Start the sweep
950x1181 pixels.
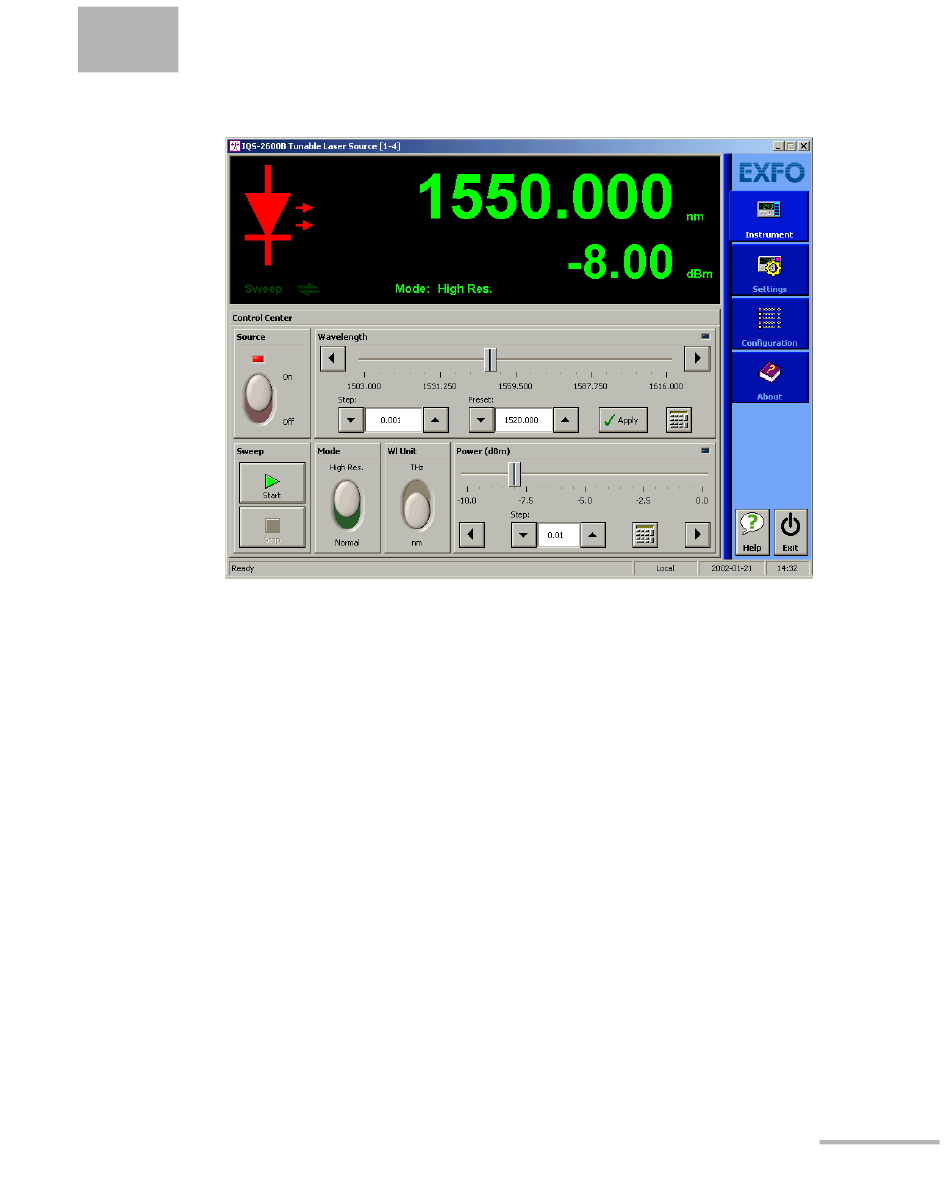[272, 483]
